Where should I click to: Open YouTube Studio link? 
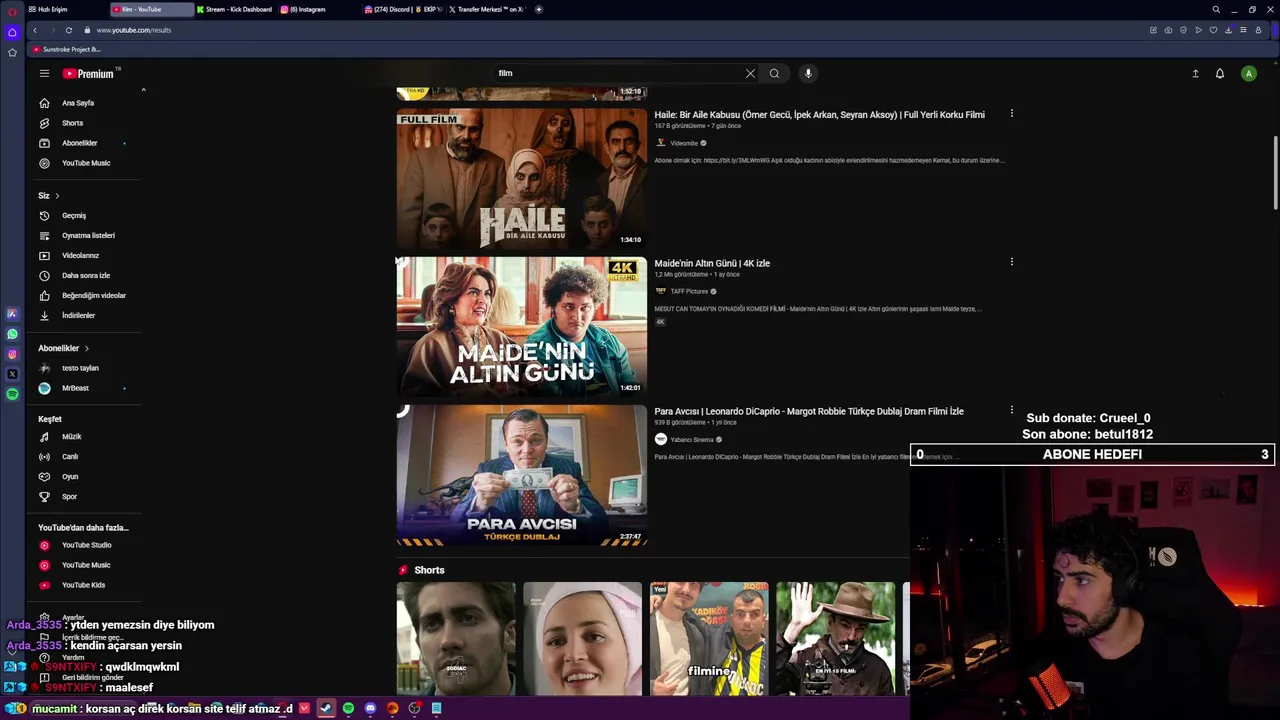tap(85, 545)
